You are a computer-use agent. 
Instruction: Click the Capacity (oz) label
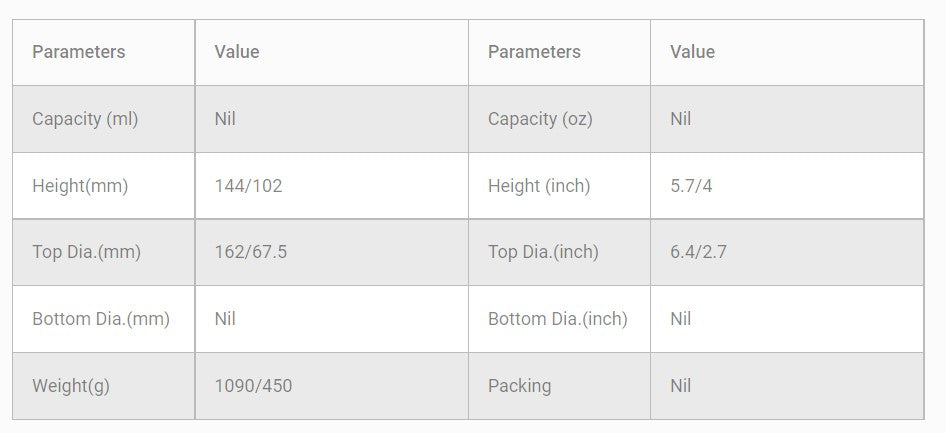click(x=540, y=119)
